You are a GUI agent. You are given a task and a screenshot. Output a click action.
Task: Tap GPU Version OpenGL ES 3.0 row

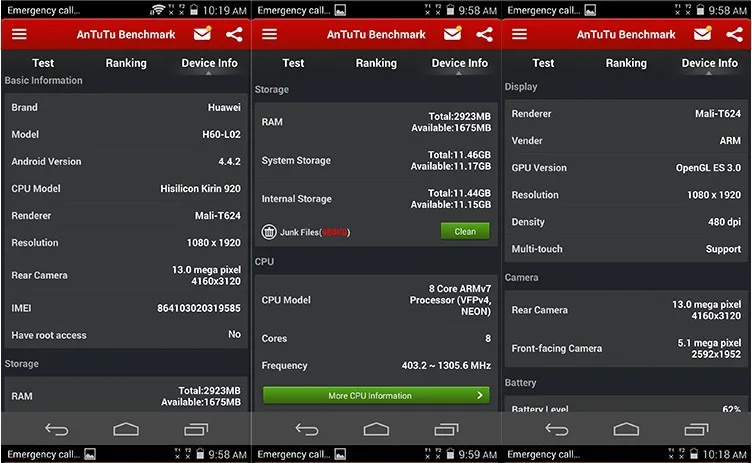tap(626, 168)
